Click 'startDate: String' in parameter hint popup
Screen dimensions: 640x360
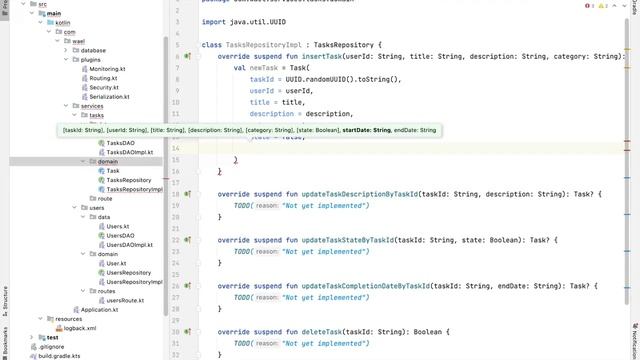[367, 130]
